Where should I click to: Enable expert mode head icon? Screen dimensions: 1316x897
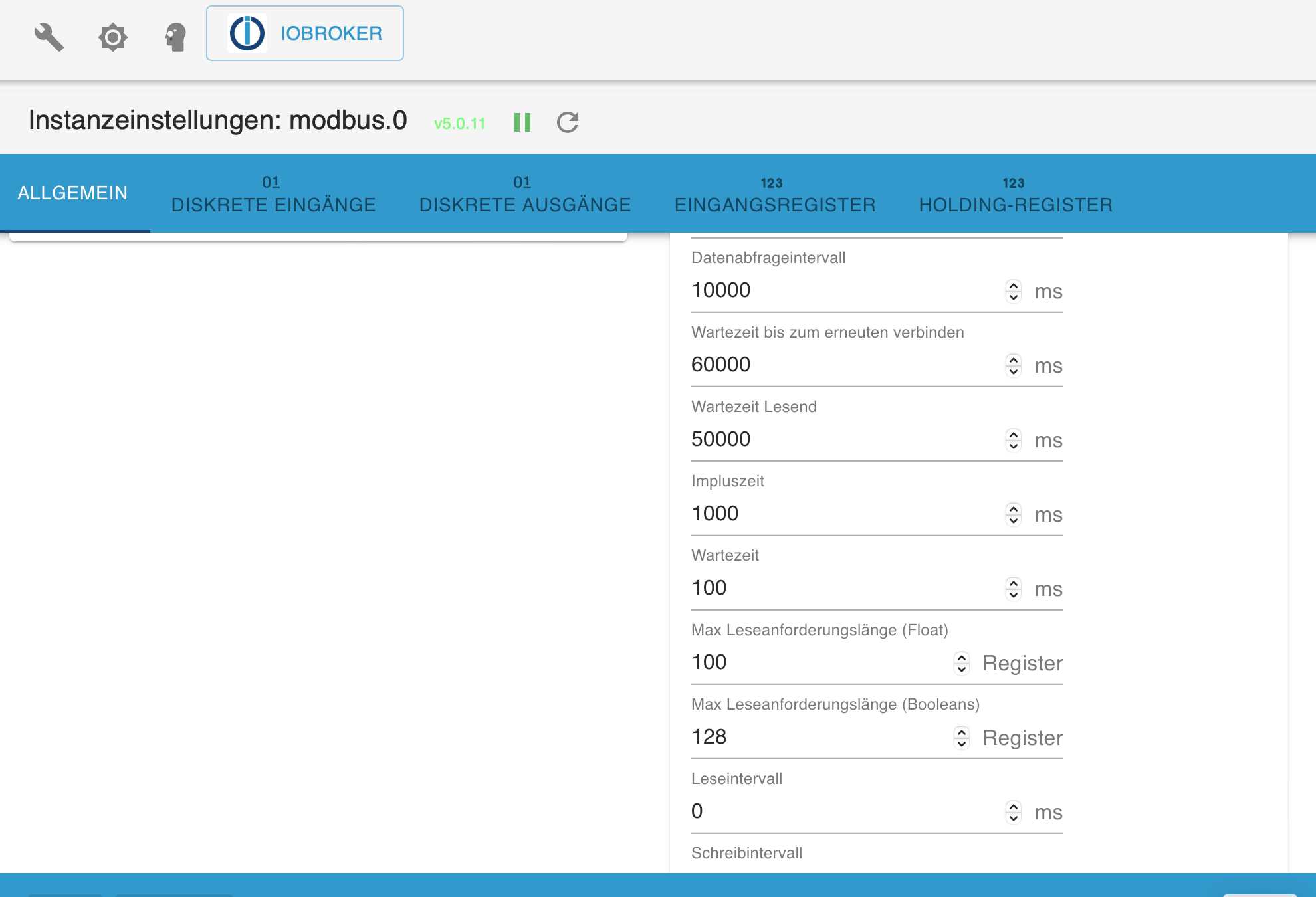(x=175, y=37)
